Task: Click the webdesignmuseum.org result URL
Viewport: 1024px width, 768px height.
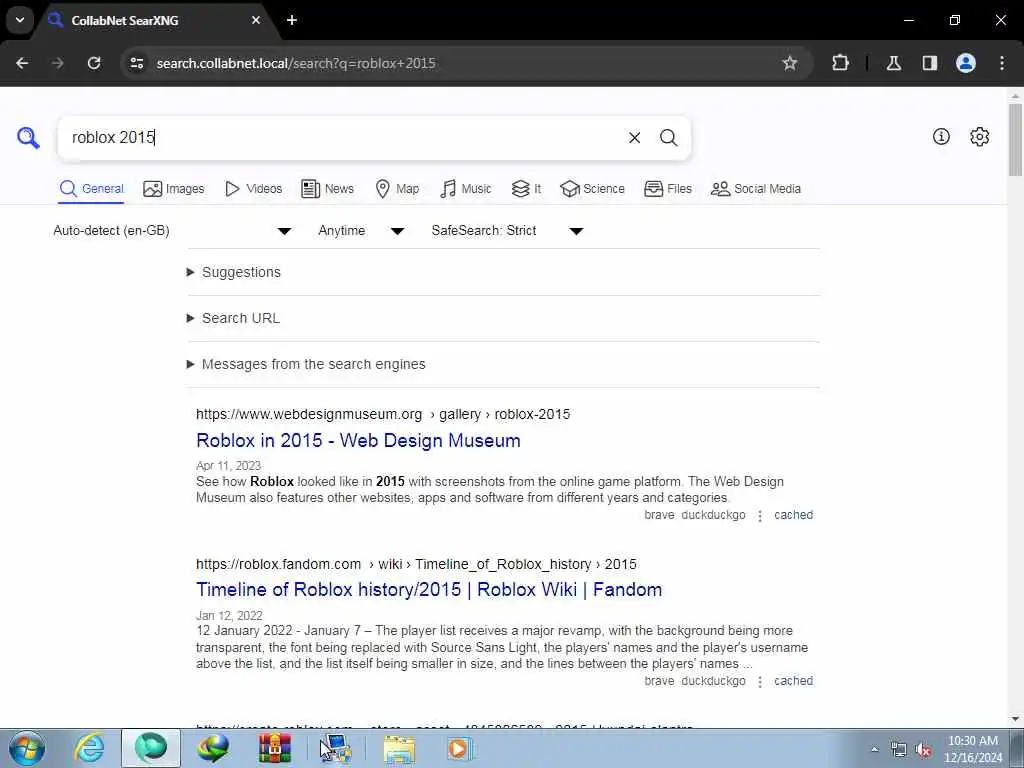Action: [x=383, y=414]
